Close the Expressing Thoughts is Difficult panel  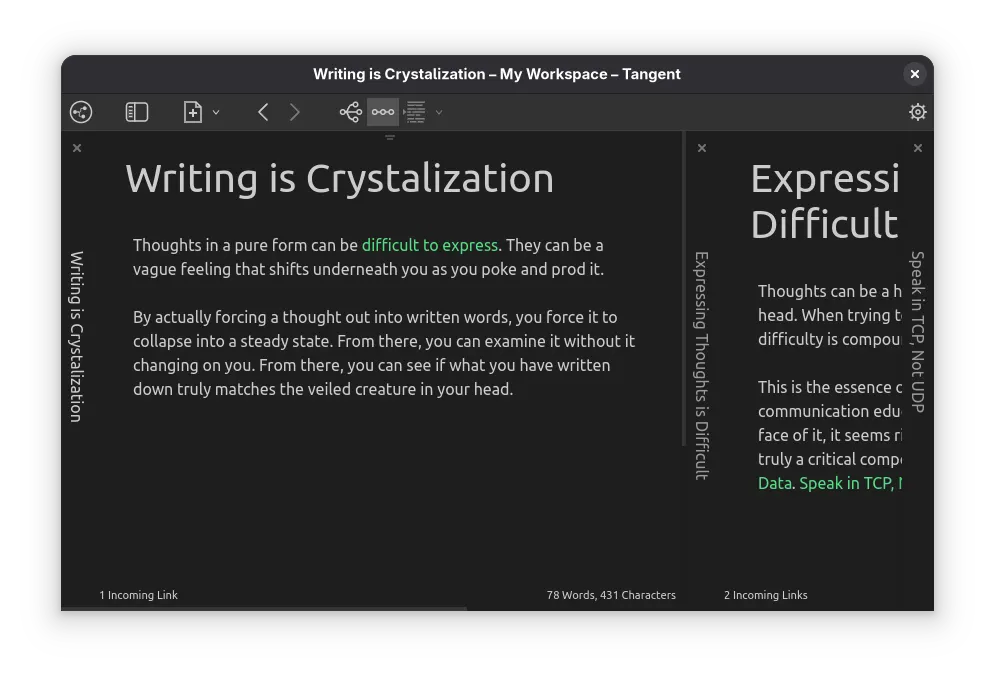pos(702,148)
